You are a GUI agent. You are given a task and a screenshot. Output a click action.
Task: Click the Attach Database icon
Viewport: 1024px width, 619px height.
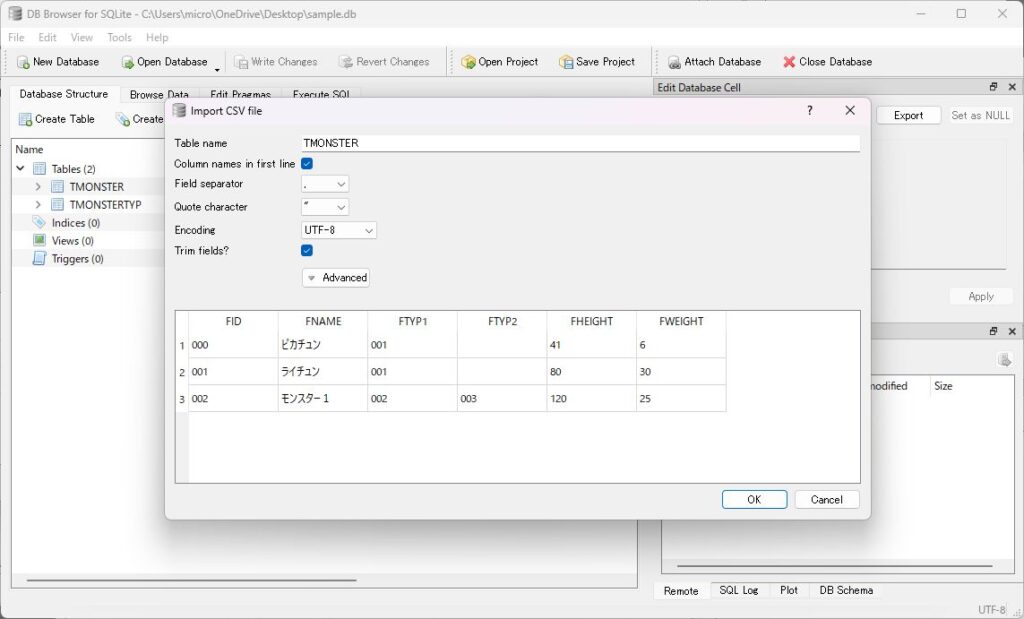(674, 62)
